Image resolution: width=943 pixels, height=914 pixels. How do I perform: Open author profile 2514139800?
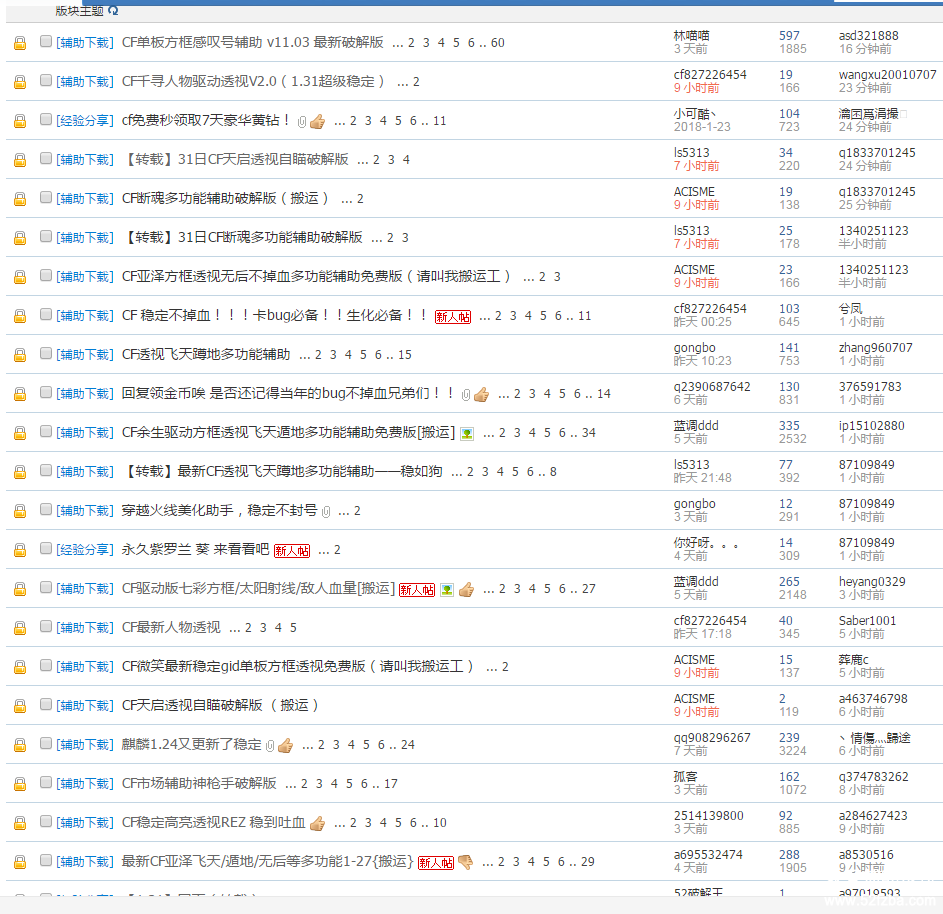click(708, 816)
